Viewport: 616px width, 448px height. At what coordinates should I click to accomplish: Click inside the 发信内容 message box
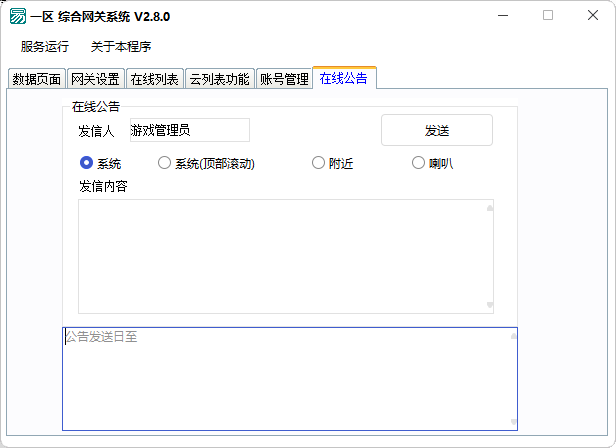(280, 256)
